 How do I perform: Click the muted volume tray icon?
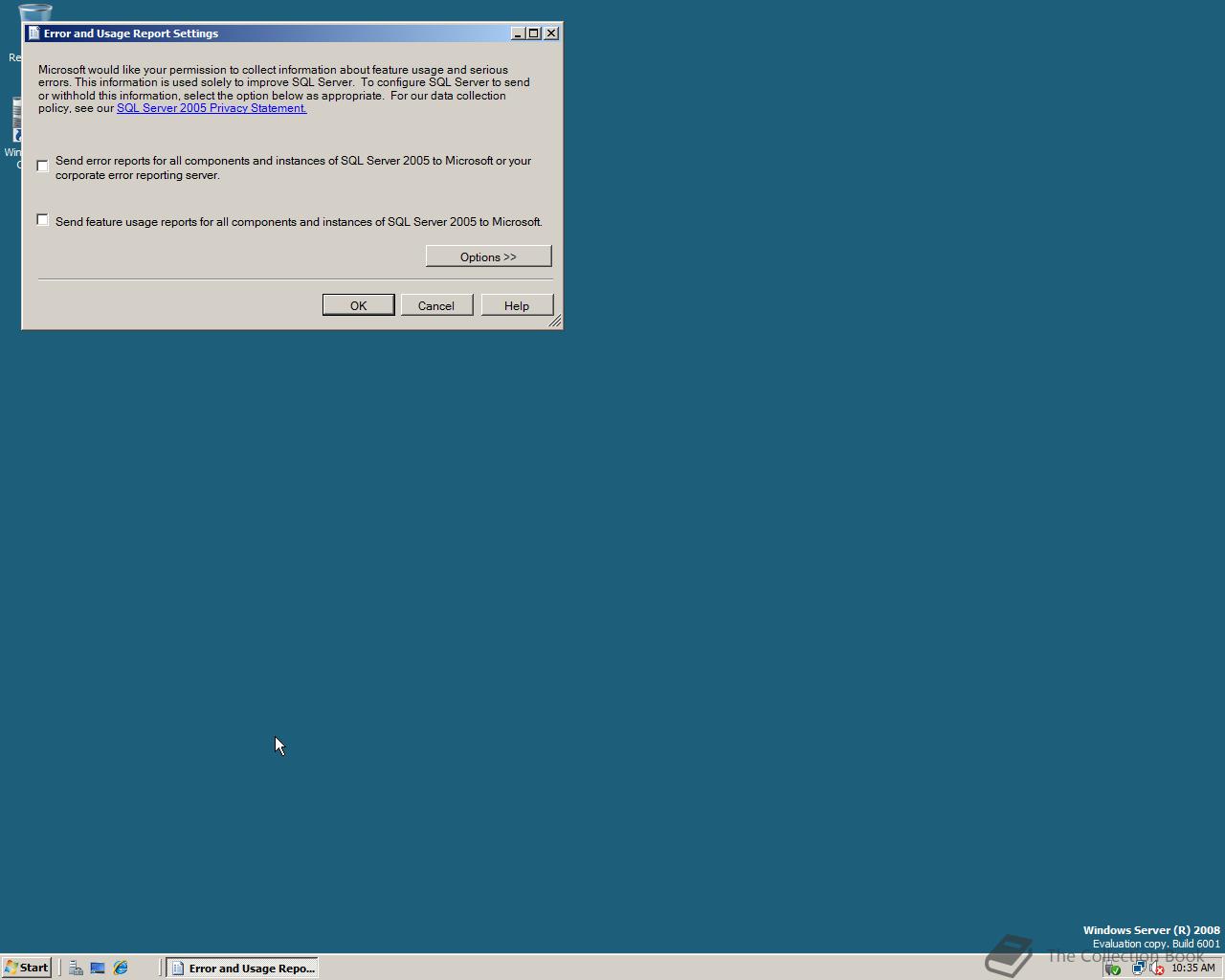coord(1157,969)
